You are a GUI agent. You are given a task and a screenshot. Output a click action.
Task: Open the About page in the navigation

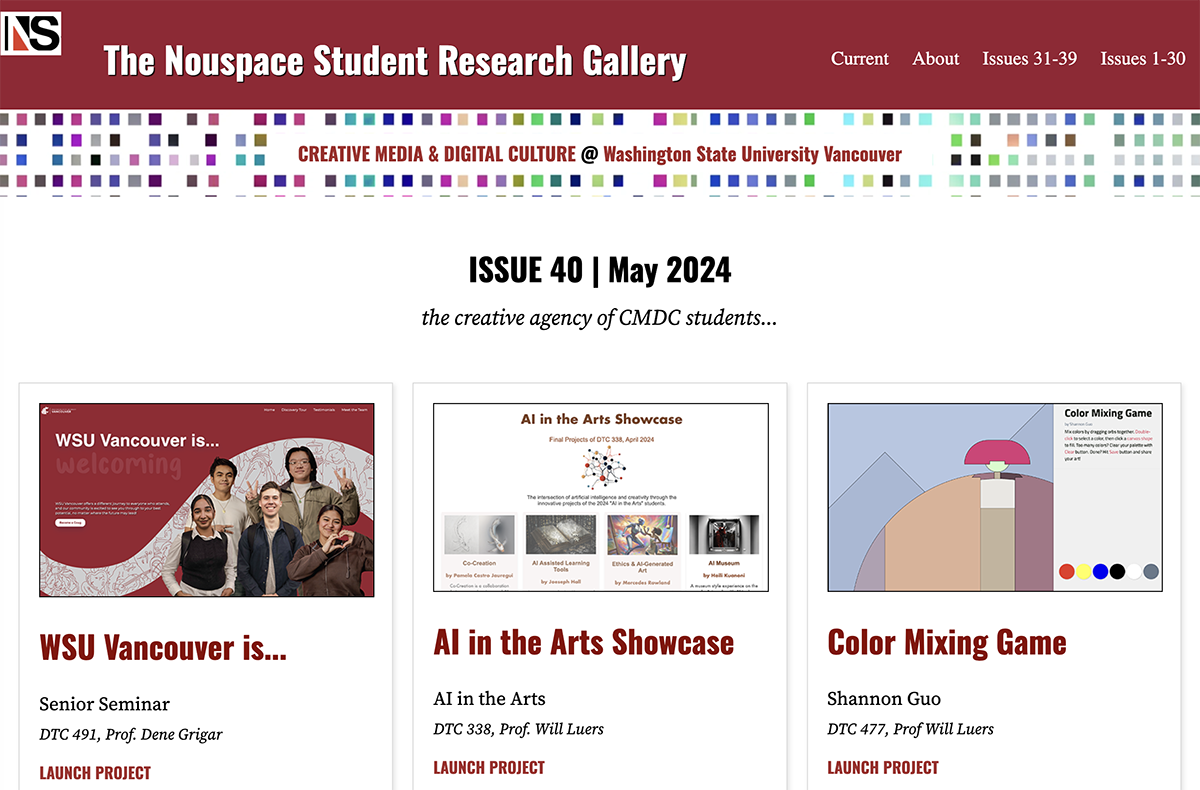pyautogui.click(x=935, y=59)
